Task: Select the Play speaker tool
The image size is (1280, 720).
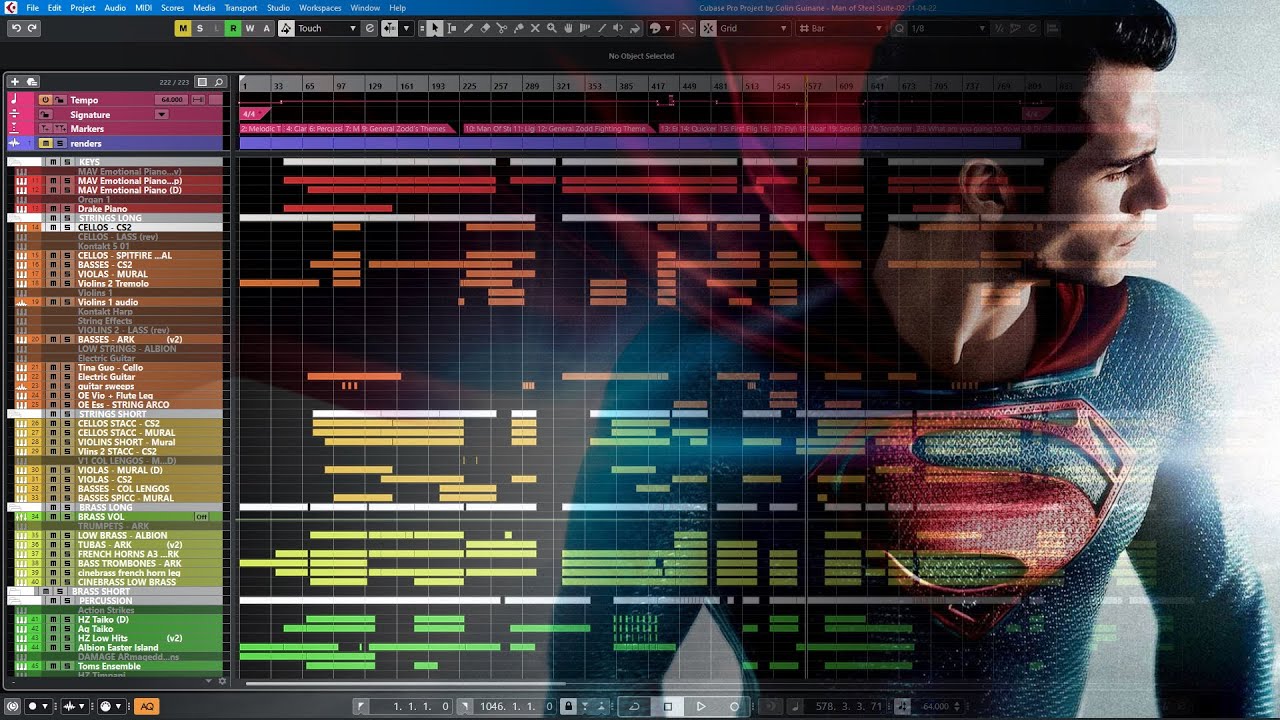Action: tap(617, 28)
